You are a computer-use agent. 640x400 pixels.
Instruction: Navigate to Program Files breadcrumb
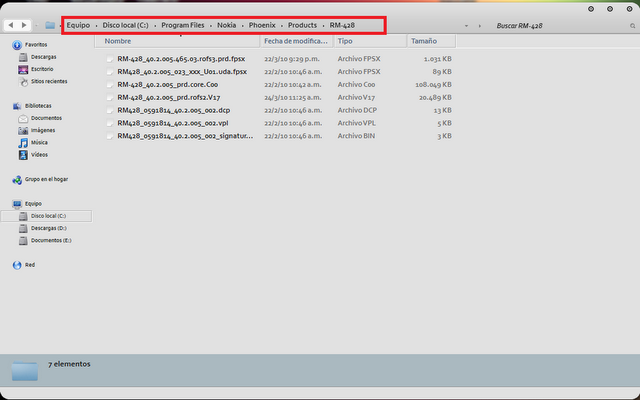tap(183, 25)
